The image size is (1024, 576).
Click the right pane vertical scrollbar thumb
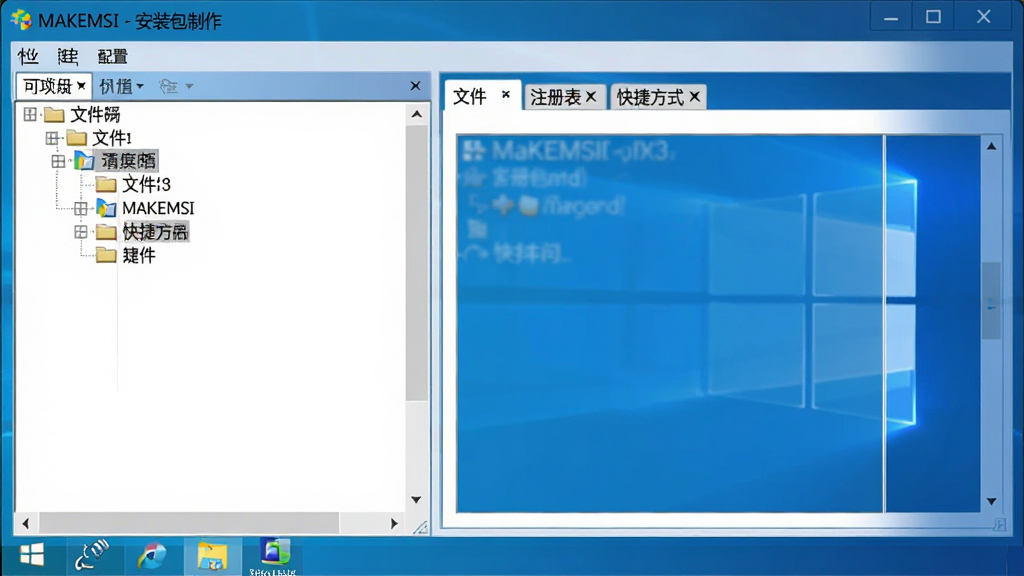[991, 301]
